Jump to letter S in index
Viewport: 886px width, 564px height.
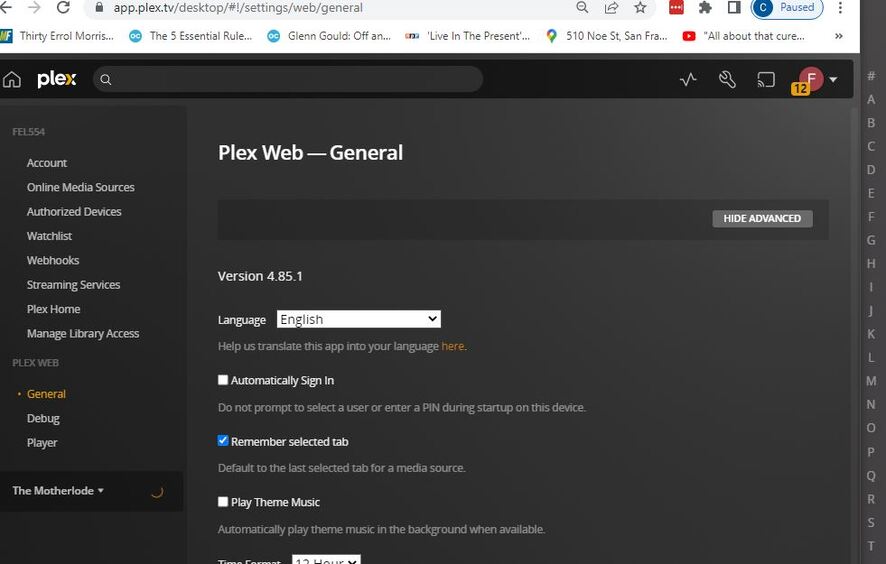[871, 523]
